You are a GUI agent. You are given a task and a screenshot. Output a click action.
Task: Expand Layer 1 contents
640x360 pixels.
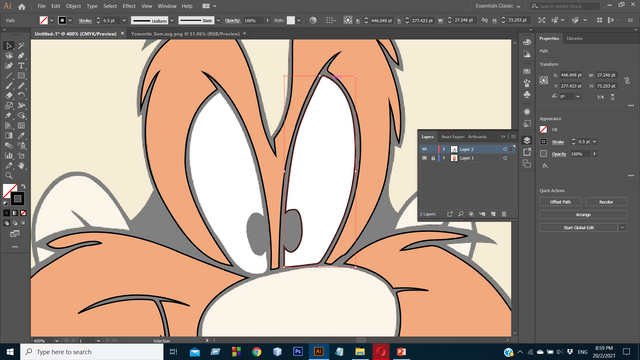pyautogui.click(x=444, y=158)
